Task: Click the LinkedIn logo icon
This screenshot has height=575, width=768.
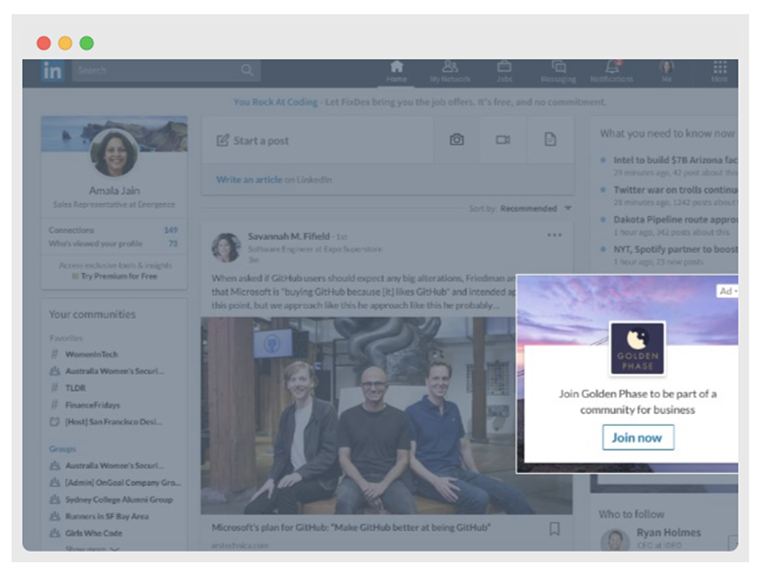Action: [x=52, y=70]
